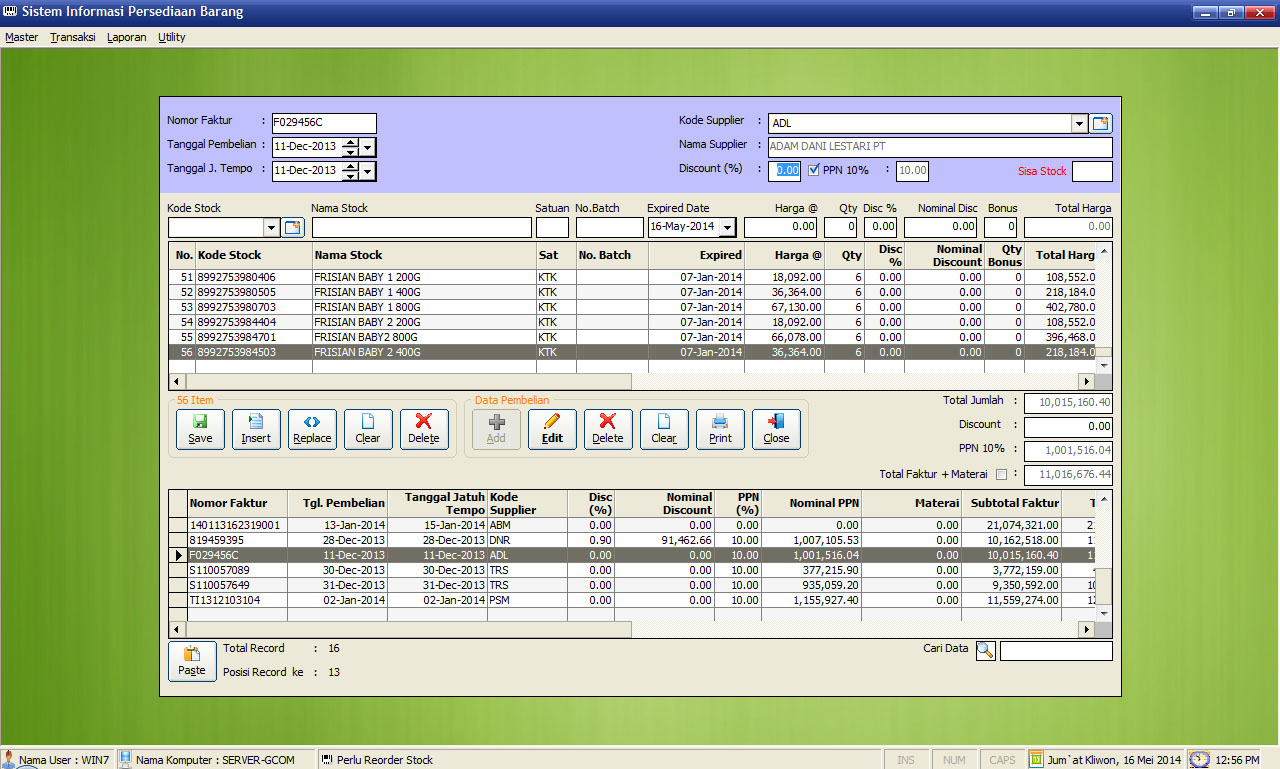
Task: Click the Paste clipboard button
Action: point(192,661)
